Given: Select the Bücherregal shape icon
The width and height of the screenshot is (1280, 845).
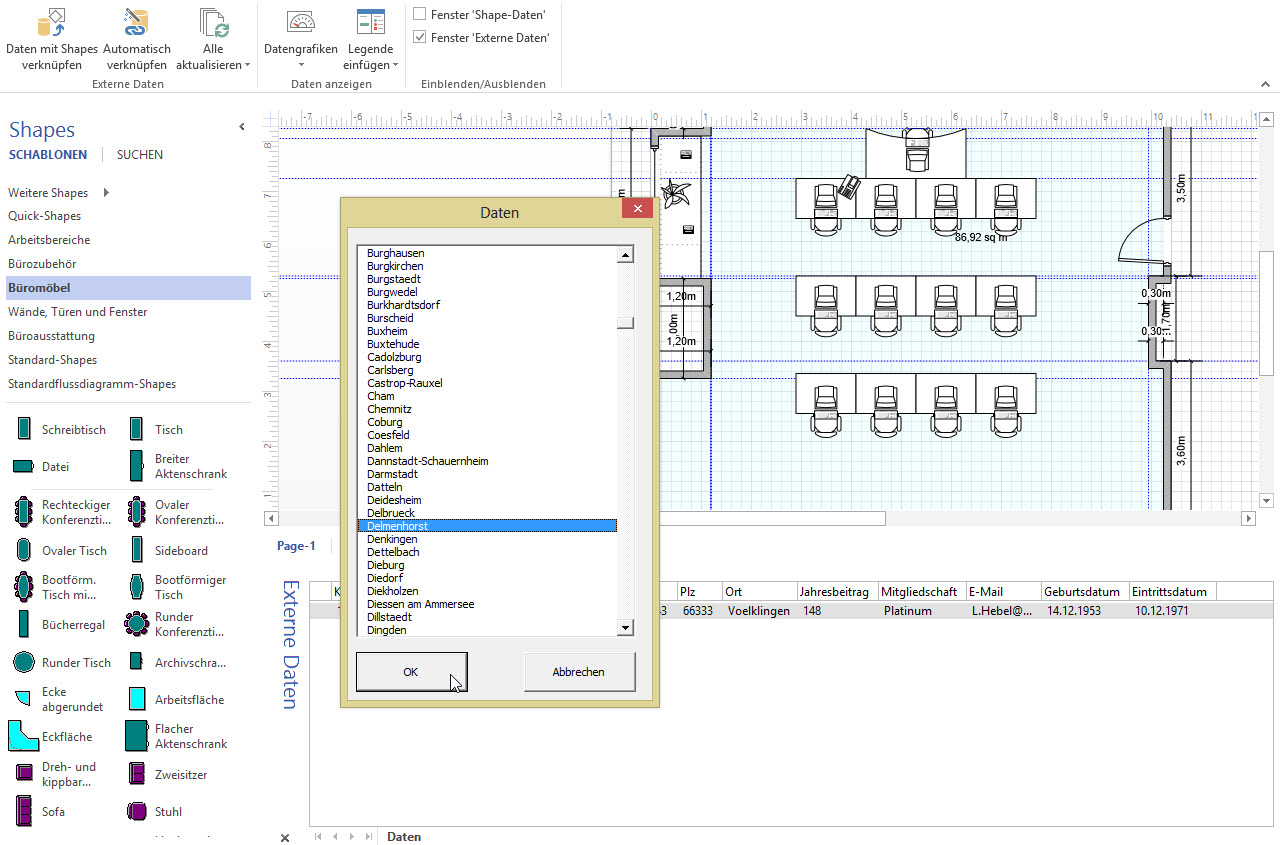Looking at the screenshot, I should [23, 624].
